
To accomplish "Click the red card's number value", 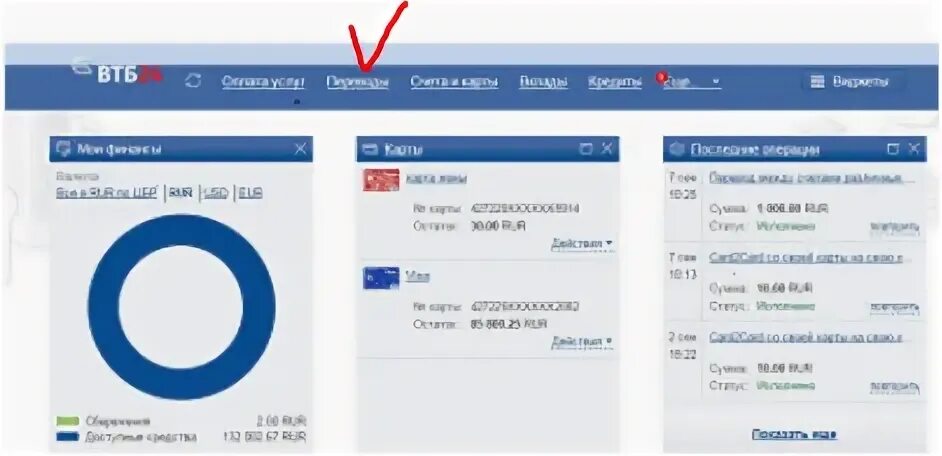I will (525, 209).
